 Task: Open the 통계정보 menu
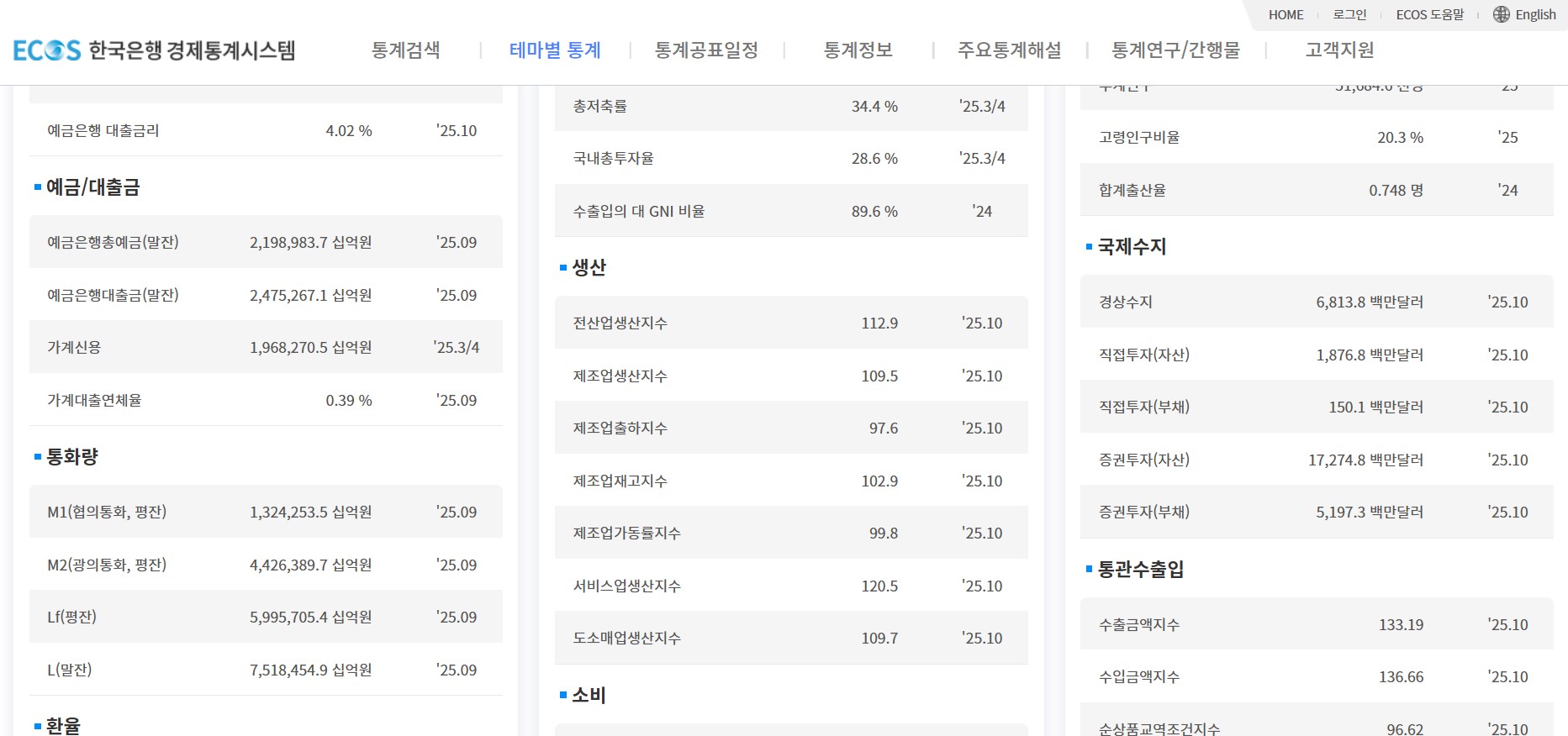858,50
